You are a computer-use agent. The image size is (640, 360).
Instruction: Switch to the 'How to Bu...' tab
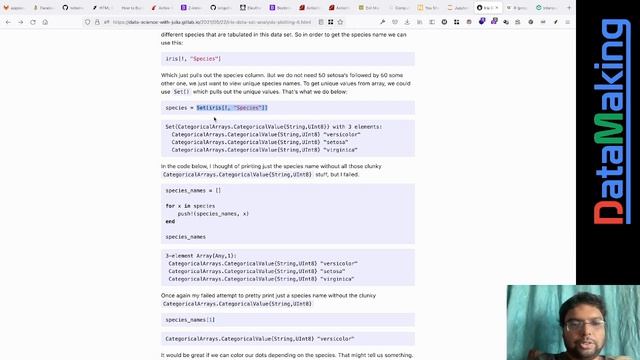131,8
